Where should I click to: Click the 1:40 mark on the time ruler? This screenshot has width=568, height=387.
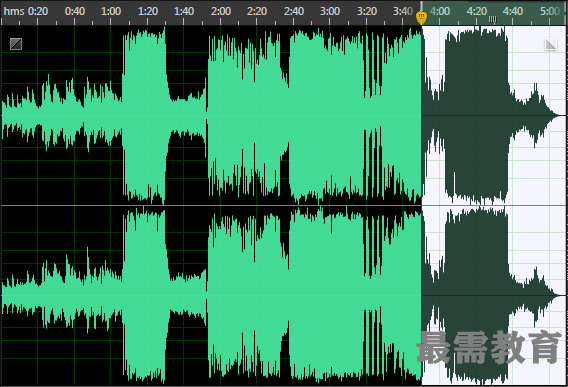pos(184,11)
